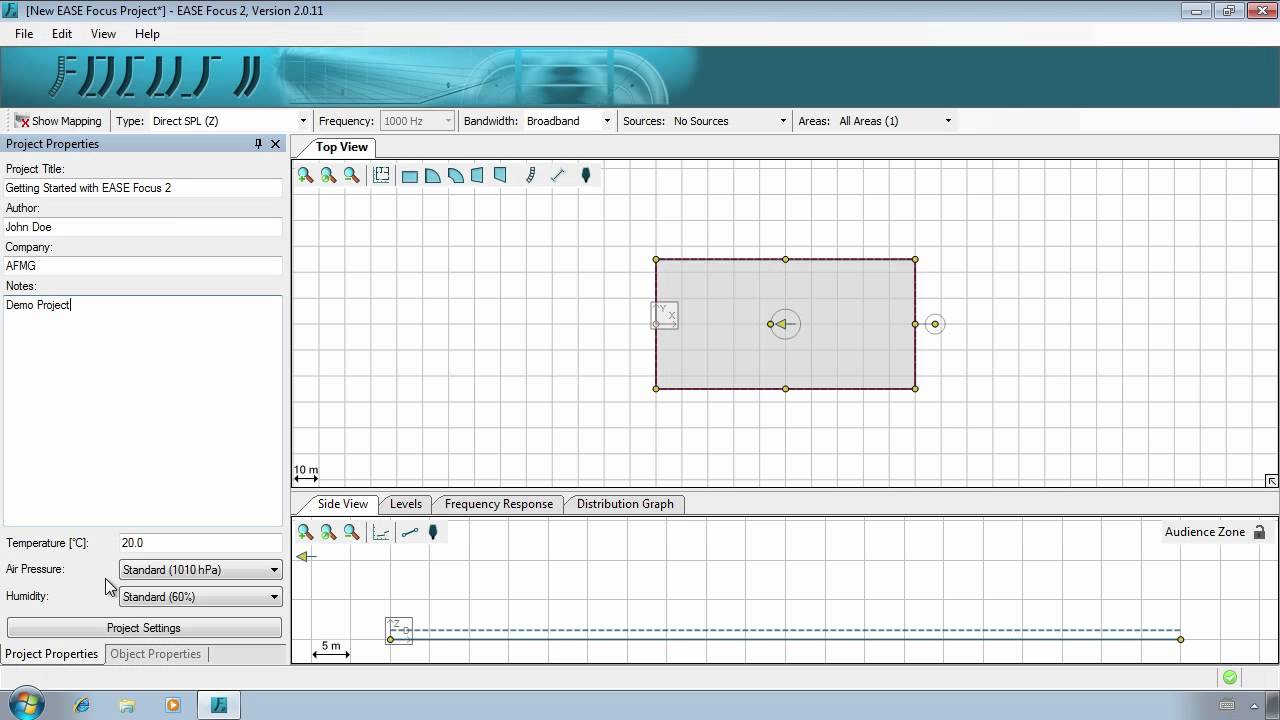Image resolution: width=1280 pixels, height=720 pixels.
Task: Open the floor plan layout icon
Action: tap(381, 175)
